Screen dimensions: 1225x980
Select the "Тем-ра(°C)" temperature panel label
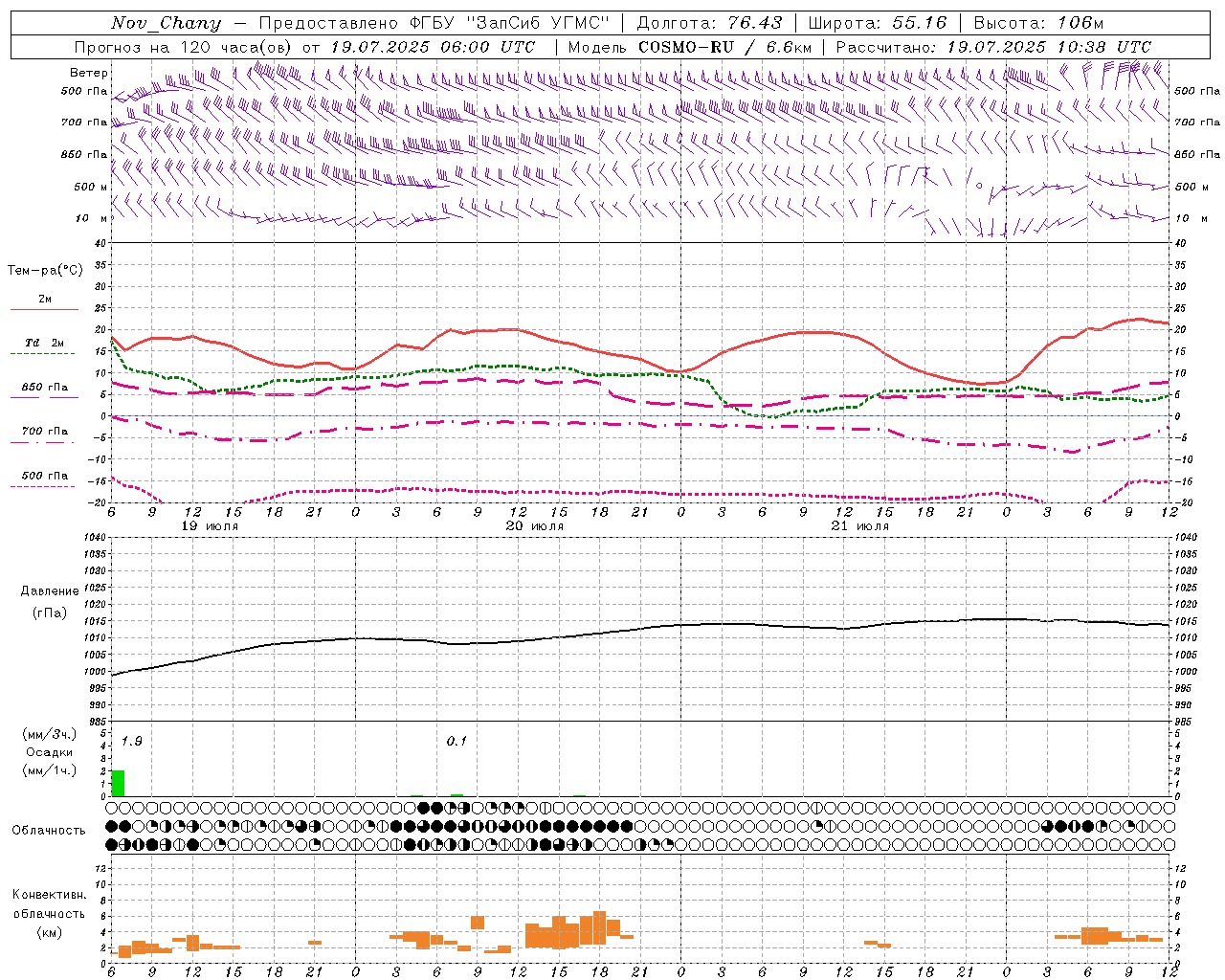45,271
